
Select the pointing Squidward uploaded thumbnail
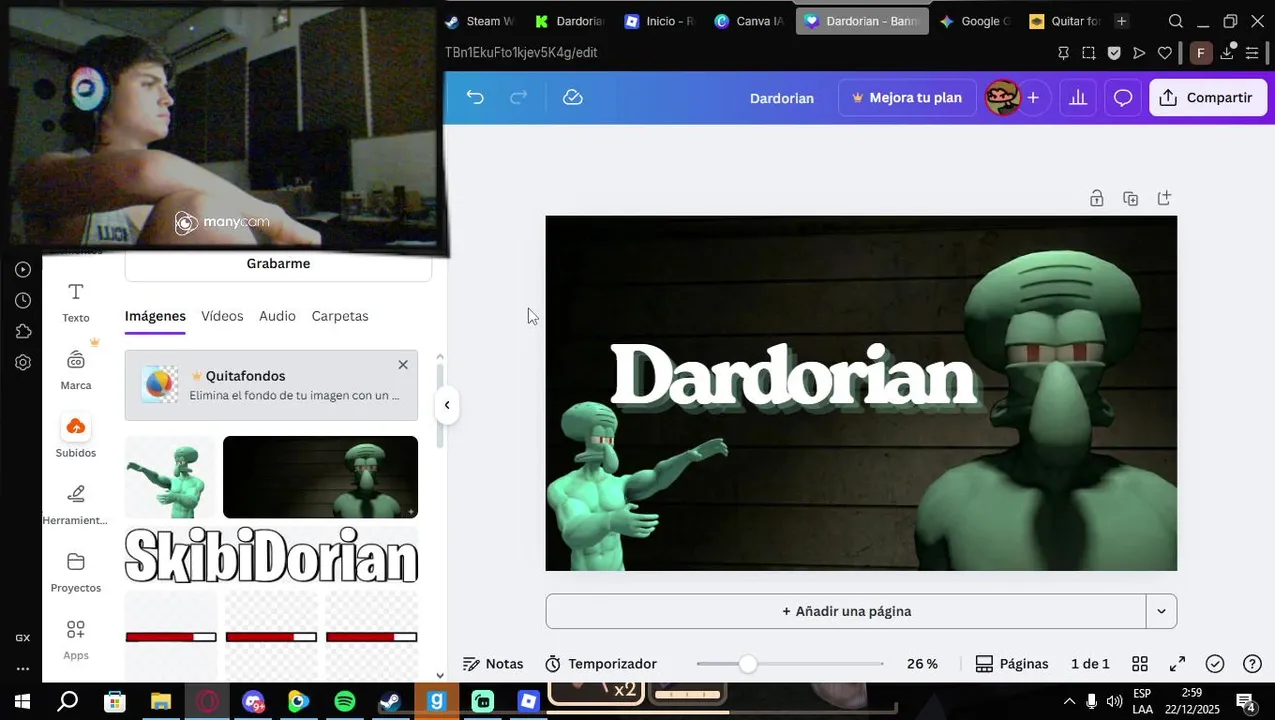point(170,477)
